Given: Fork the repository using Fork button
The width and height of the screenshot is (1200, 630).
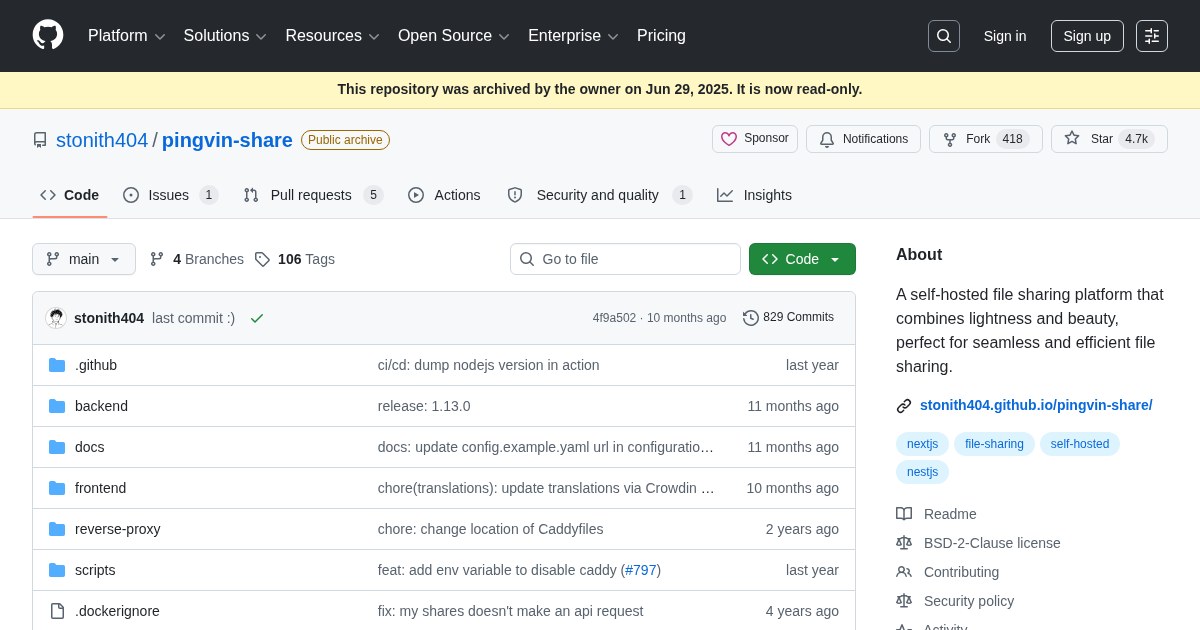Looking at the screenshot, I should click(x=985, y=139).
